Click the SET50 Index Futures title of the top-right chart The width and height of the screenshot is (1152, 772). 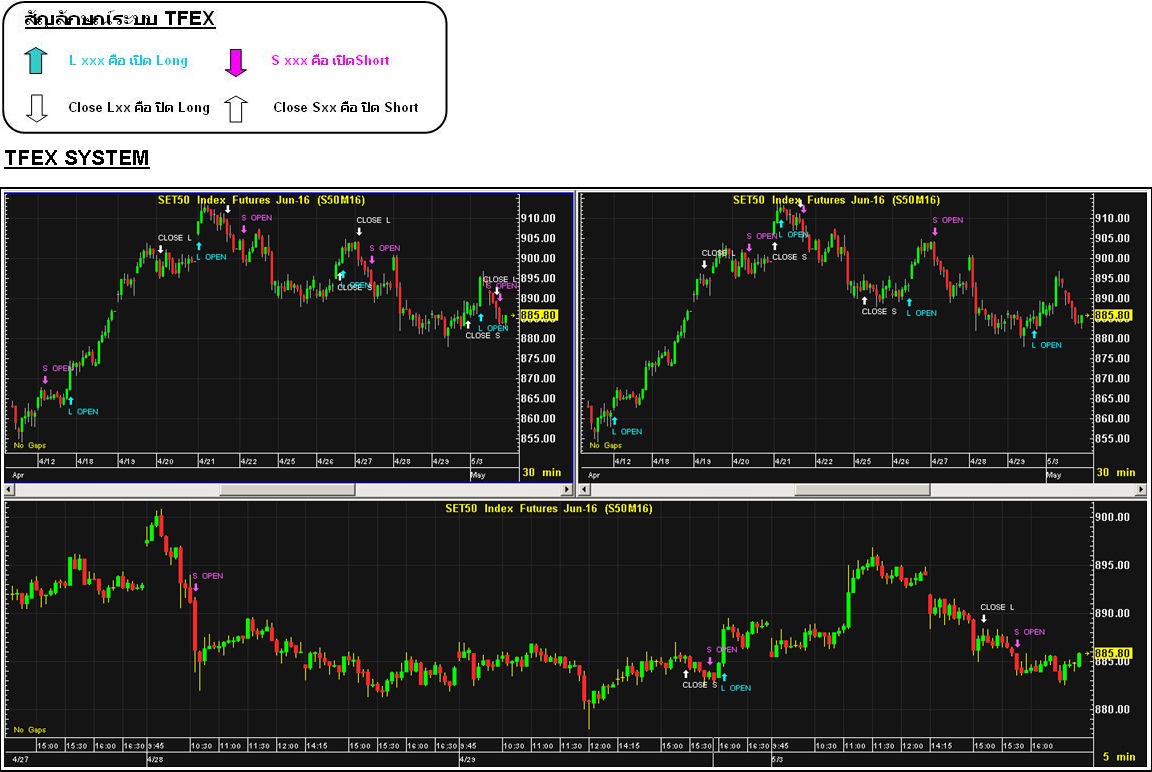pos(836,200)
